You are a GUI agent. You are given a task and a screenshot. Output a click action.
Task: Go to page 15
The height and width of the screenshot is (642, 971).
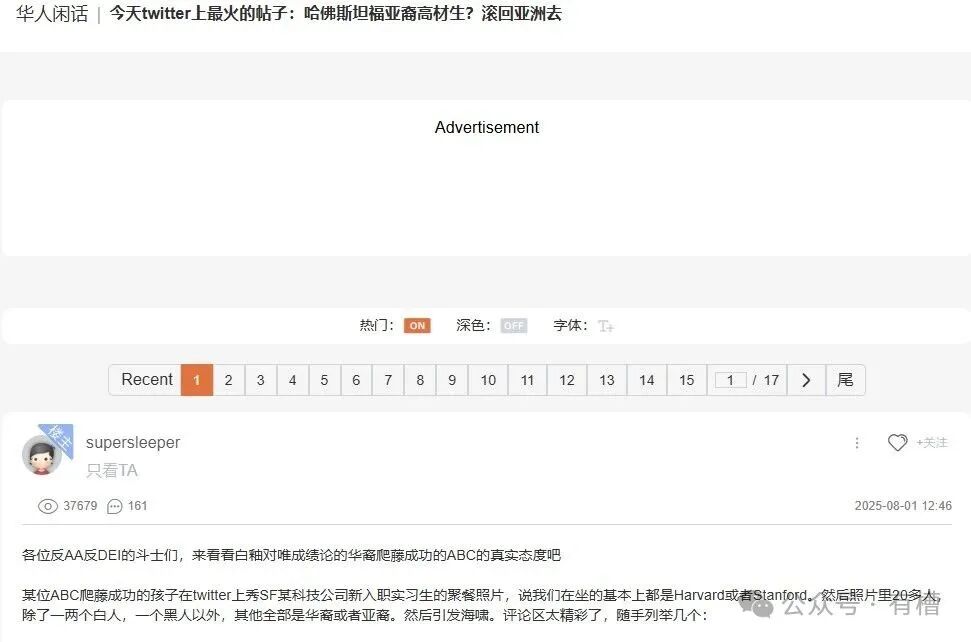pos(687,380)
